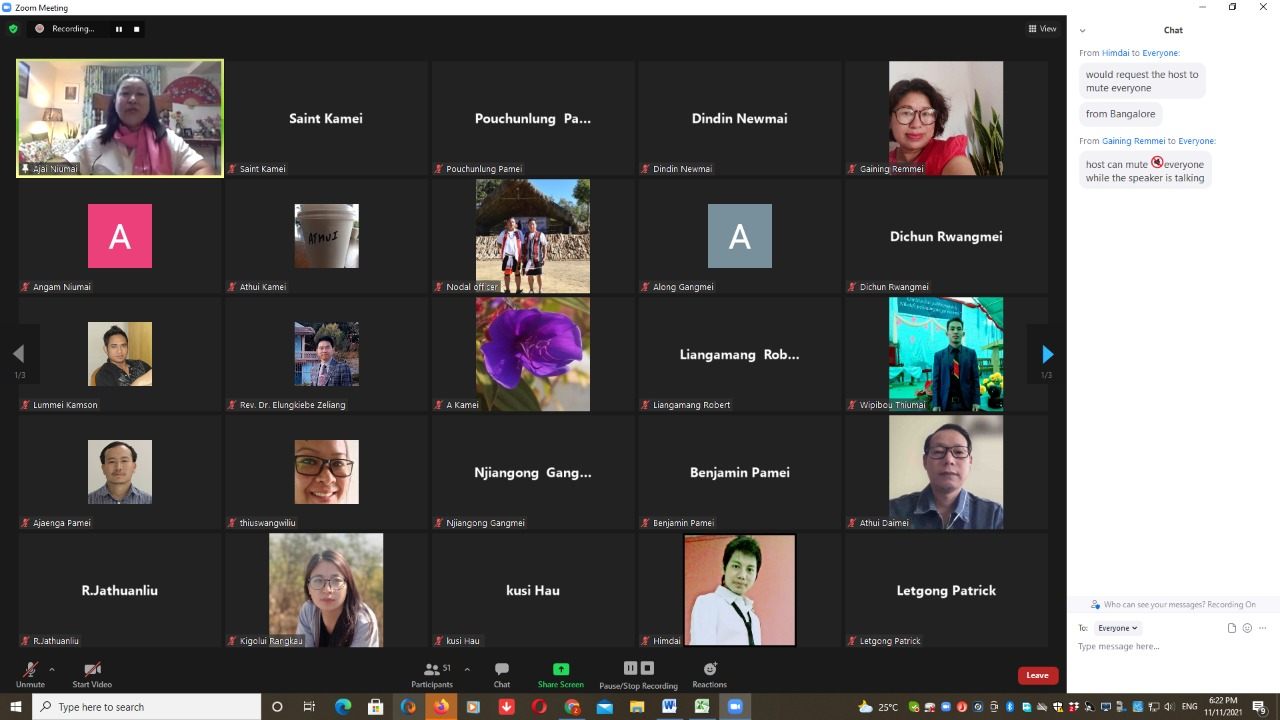
Task: Click the green encryption shield icon
Action: [13, 29]
